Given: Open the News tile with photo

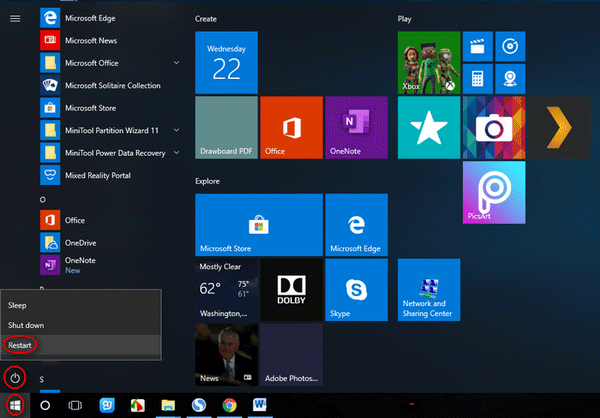Looking at the screenshot, I should tap(227, 355).
